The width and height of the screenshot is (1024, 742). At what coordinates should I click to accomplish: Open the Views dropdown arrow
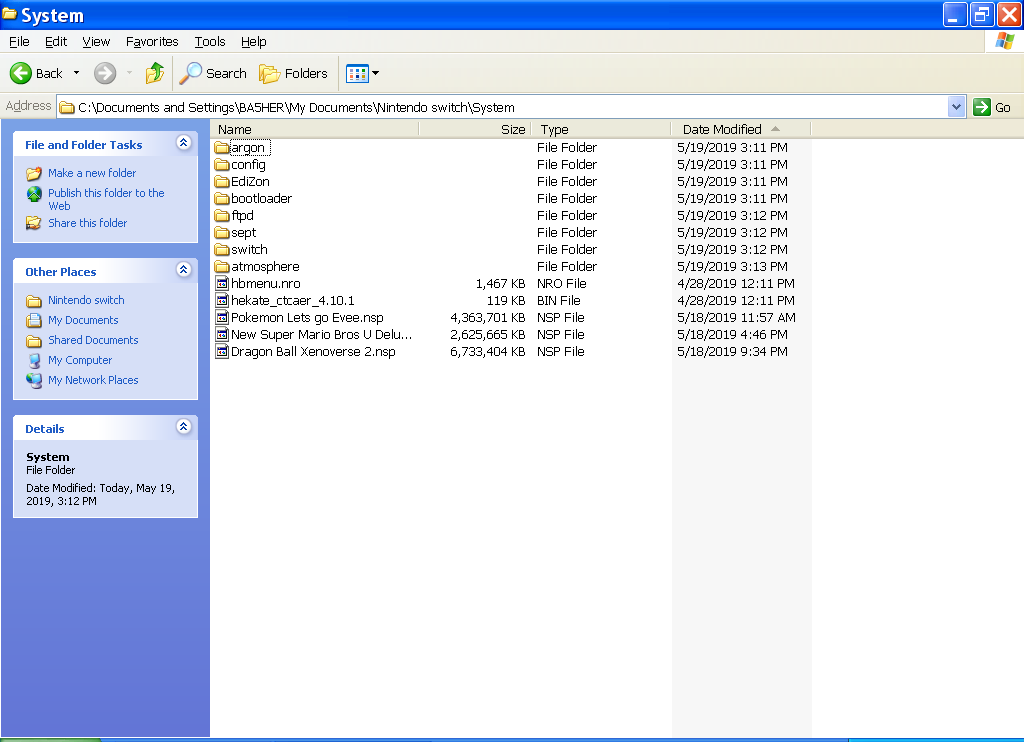tap(376, 73)
